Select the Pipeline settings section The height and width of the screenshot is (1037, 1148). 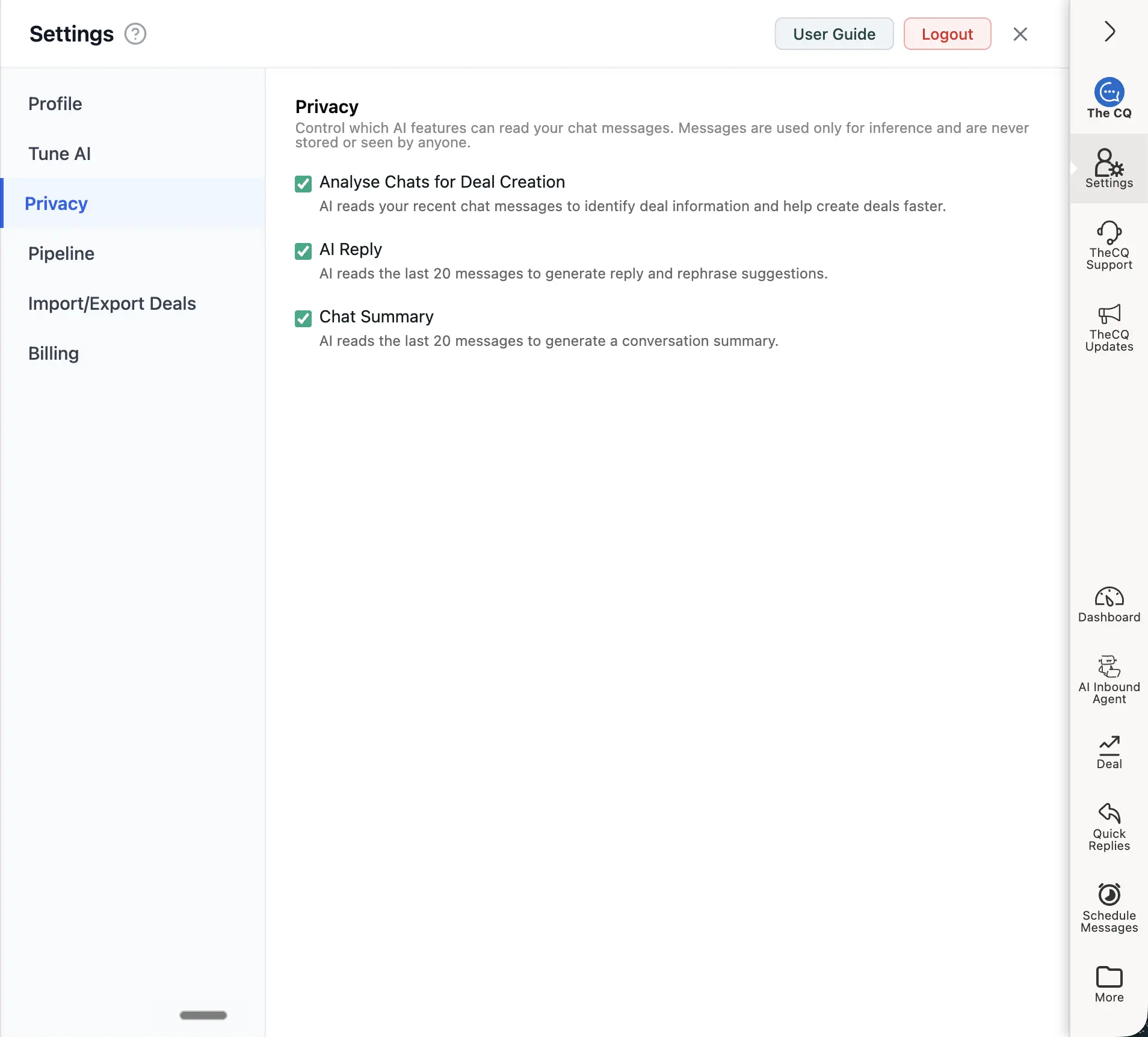pos(61,253)
